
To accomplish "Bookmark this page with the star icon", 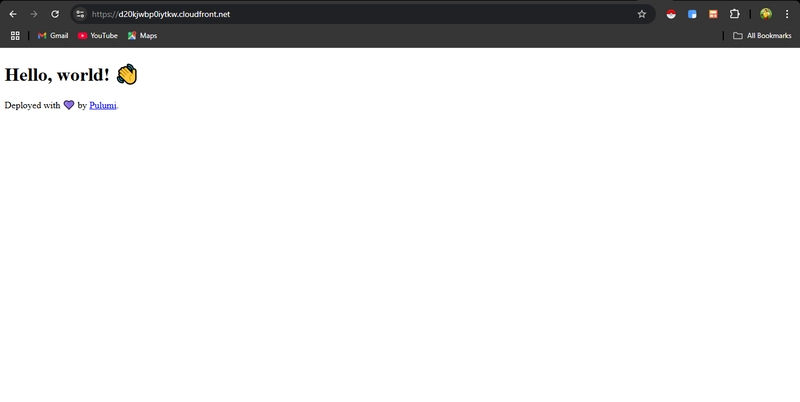I will 642,14.
